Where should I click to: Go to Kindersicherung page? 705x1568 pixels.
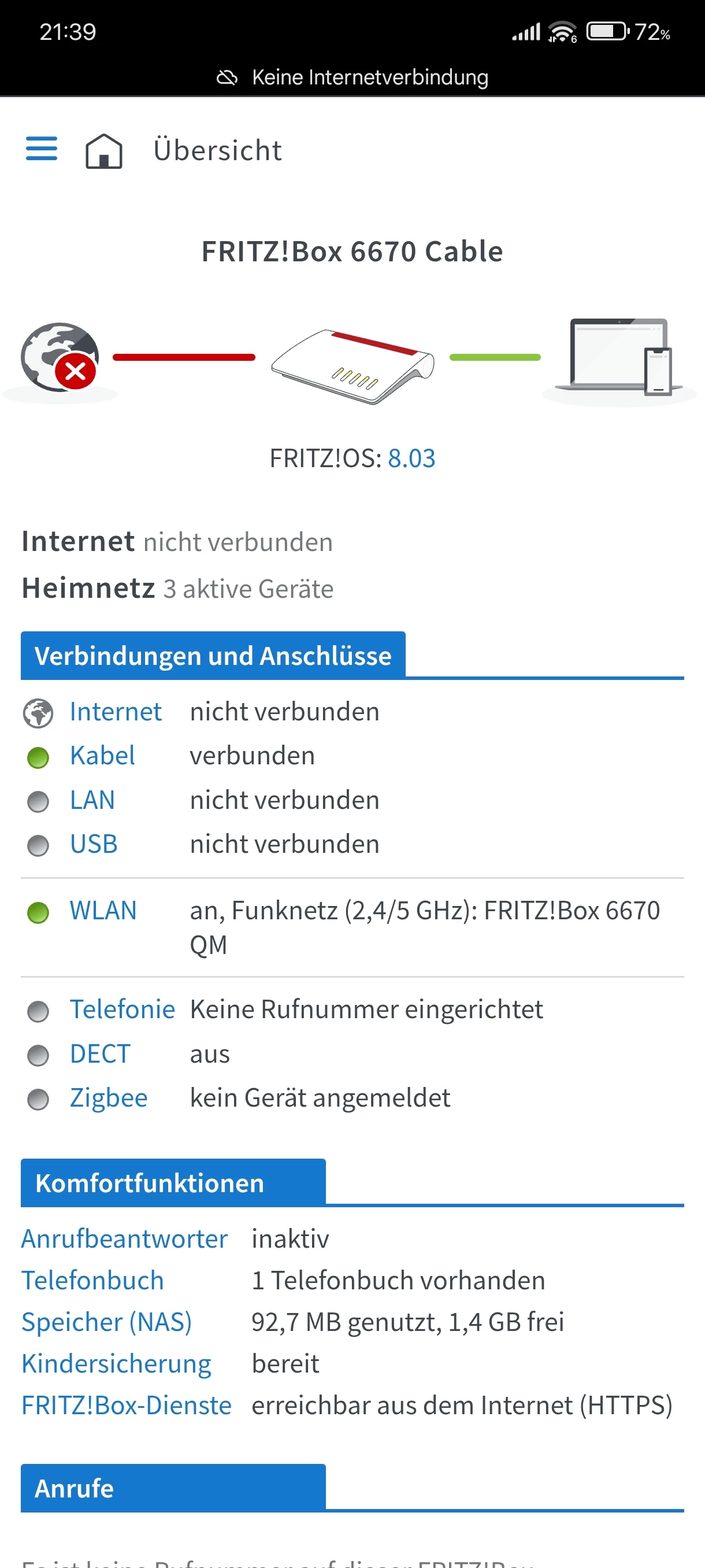point(117,1364)
